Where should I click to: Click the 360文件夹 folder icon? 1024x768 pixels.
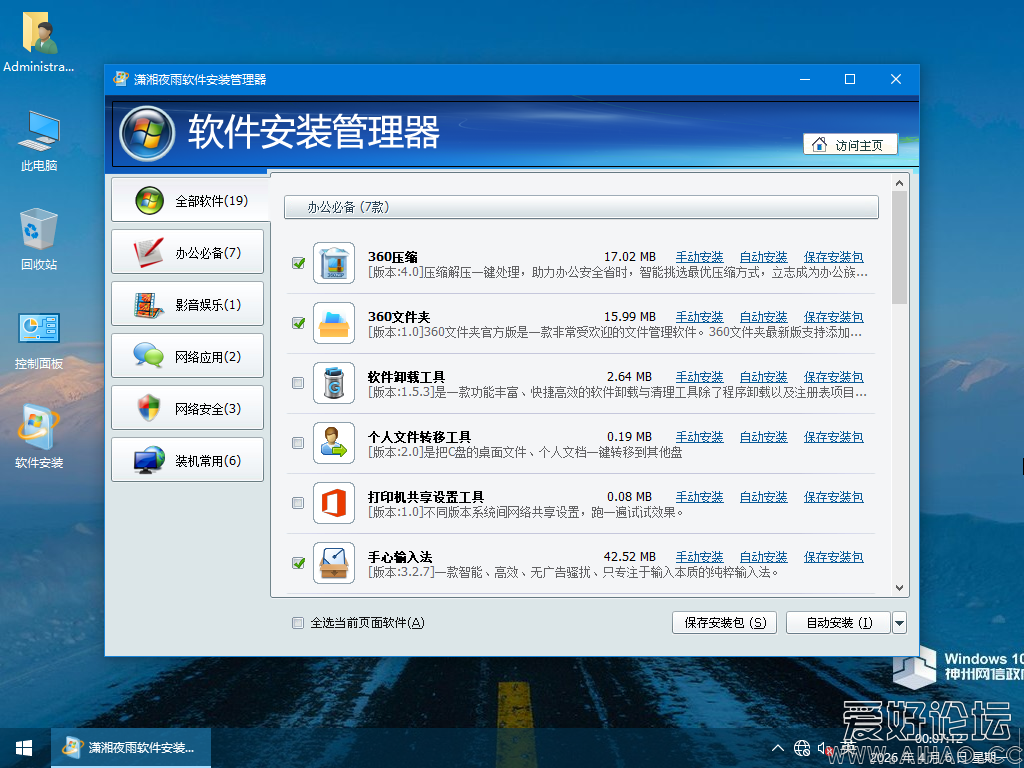(x=334, y=323)
